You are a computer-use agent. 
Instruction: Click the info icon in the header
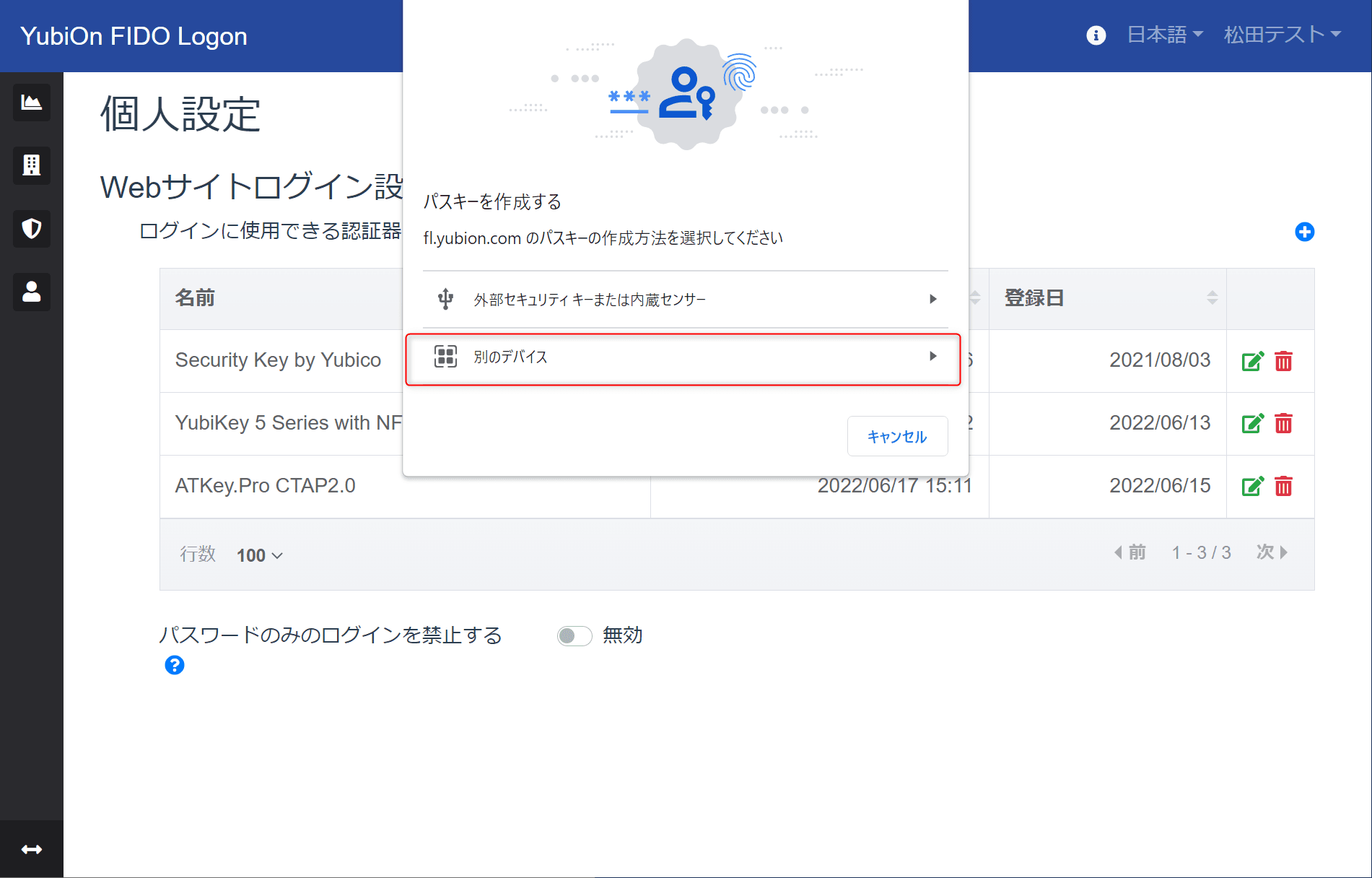point(1096,35)
